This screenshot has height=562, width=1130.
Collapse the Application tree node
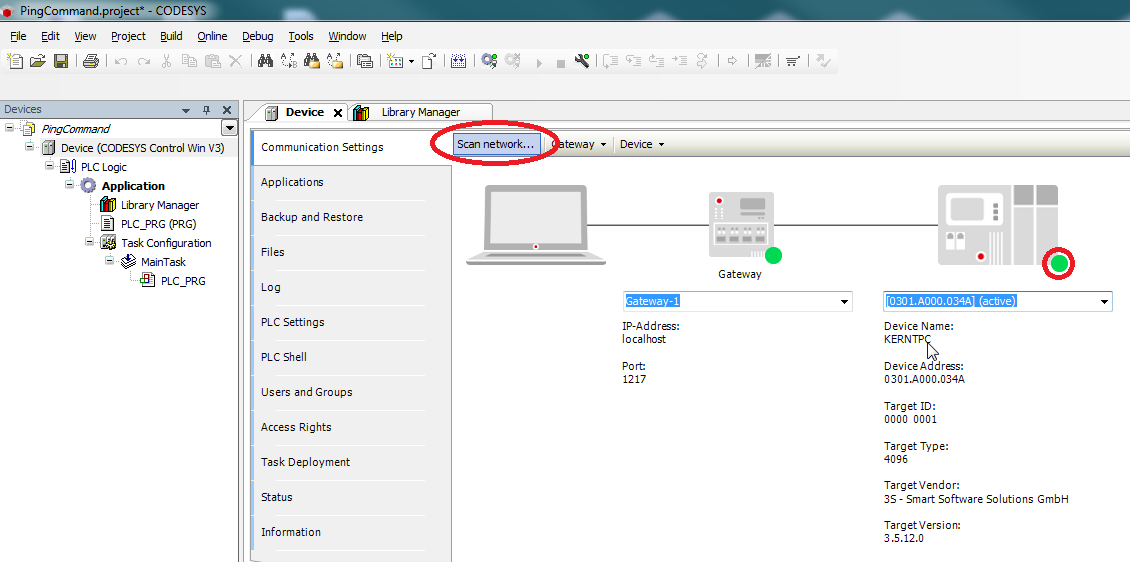tap(70, 186)
